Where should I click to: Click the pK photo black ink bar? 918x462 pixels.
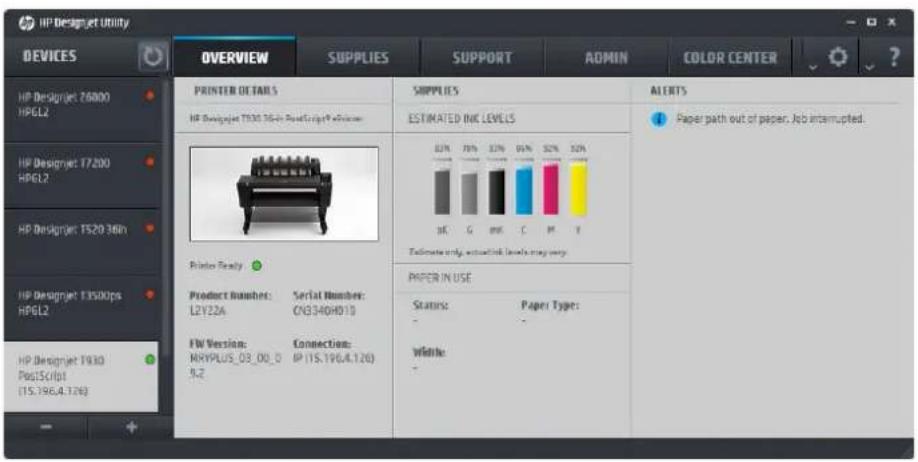pyautogui.click(x=442, y=192)
